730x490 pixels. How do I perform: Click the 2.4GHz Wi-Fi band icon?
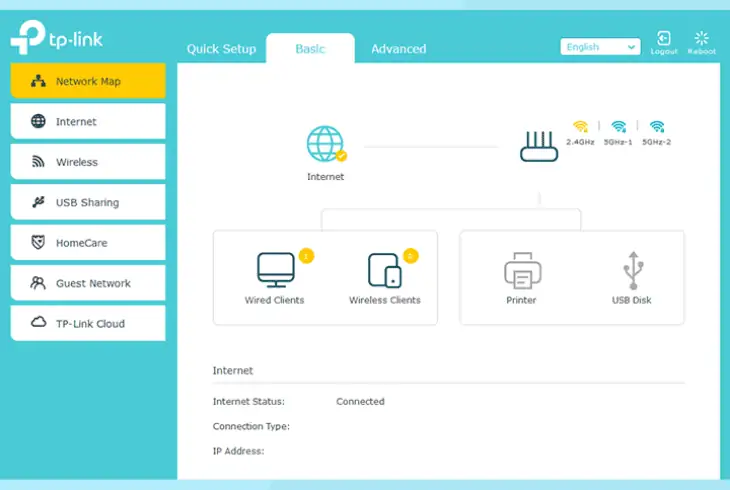coord(581,126)
